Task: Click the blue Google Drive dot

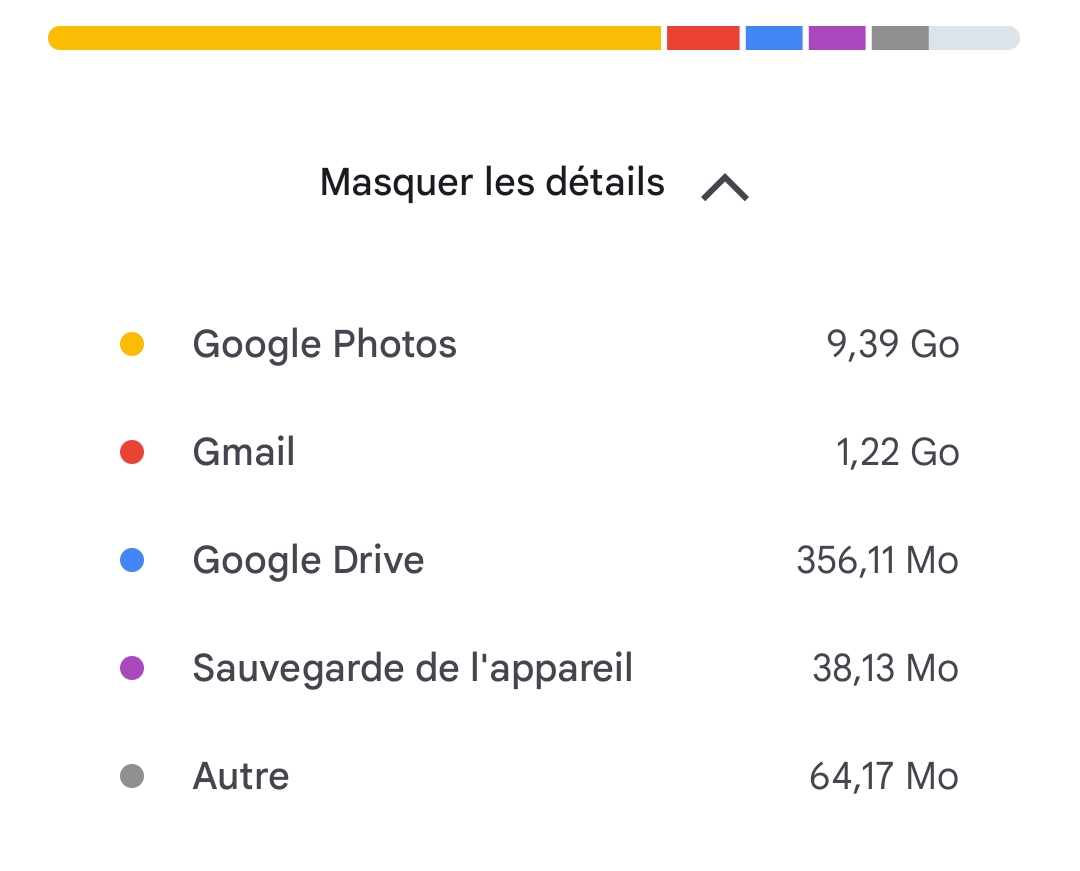Action: (x=132, y=561)
